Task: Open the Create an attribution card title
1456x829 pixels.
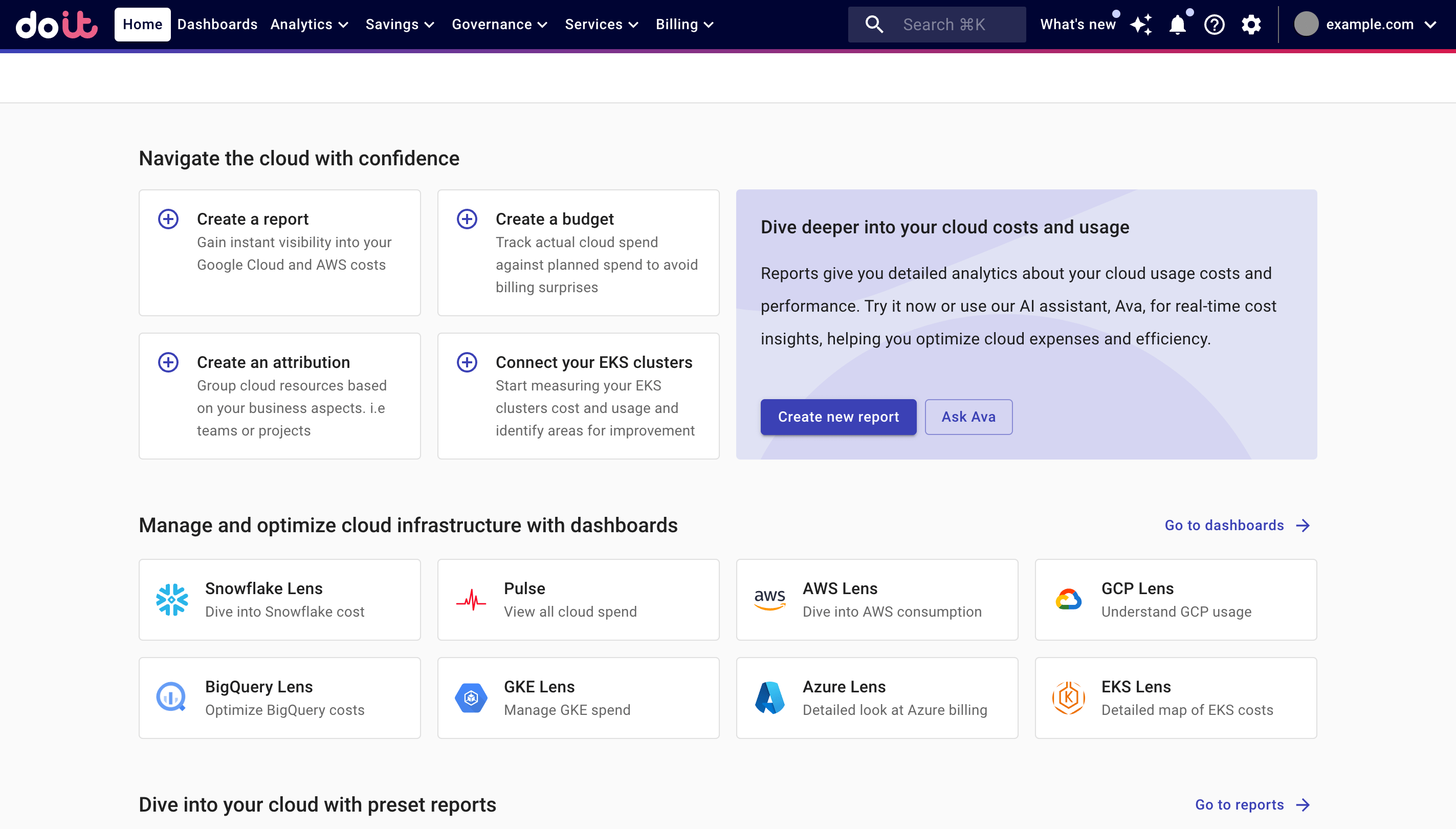Action: point(273,362)
